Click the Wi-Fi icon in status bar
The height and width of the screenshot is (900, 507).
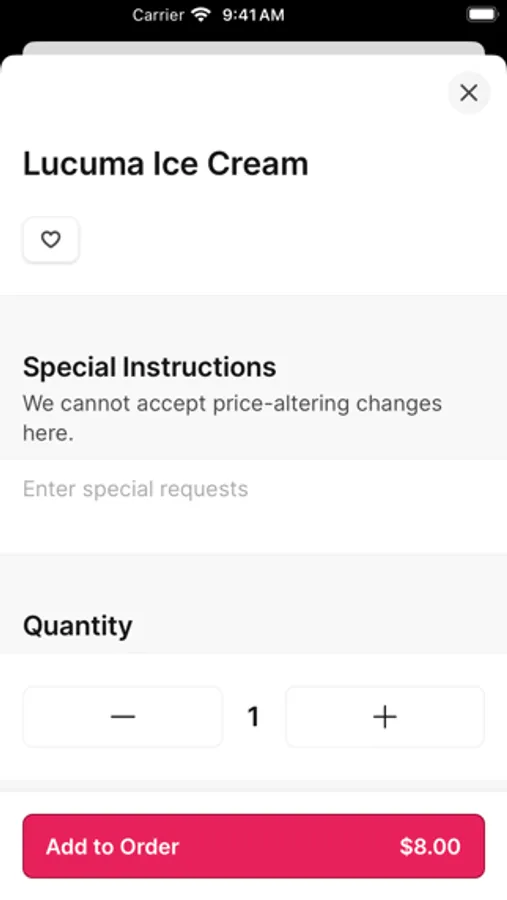pyautogui.click(x=201, y=14)
